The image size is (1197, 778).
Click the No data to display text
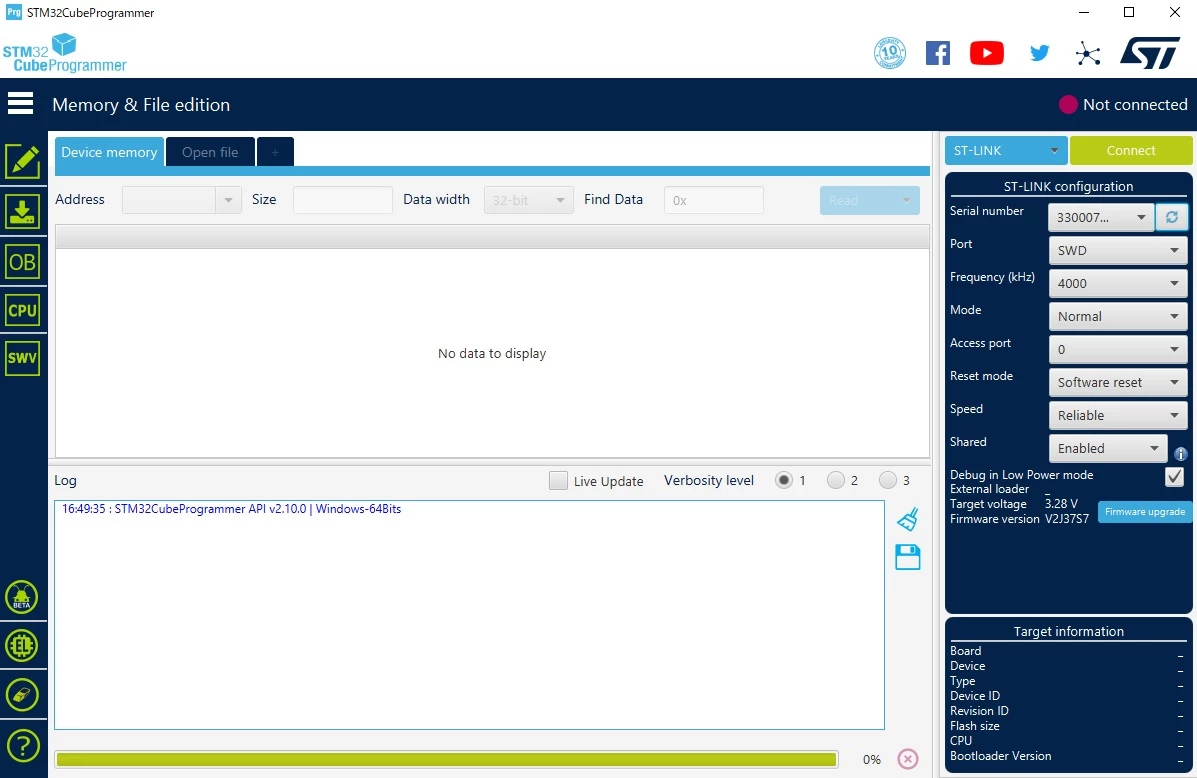tap(492, 353)
